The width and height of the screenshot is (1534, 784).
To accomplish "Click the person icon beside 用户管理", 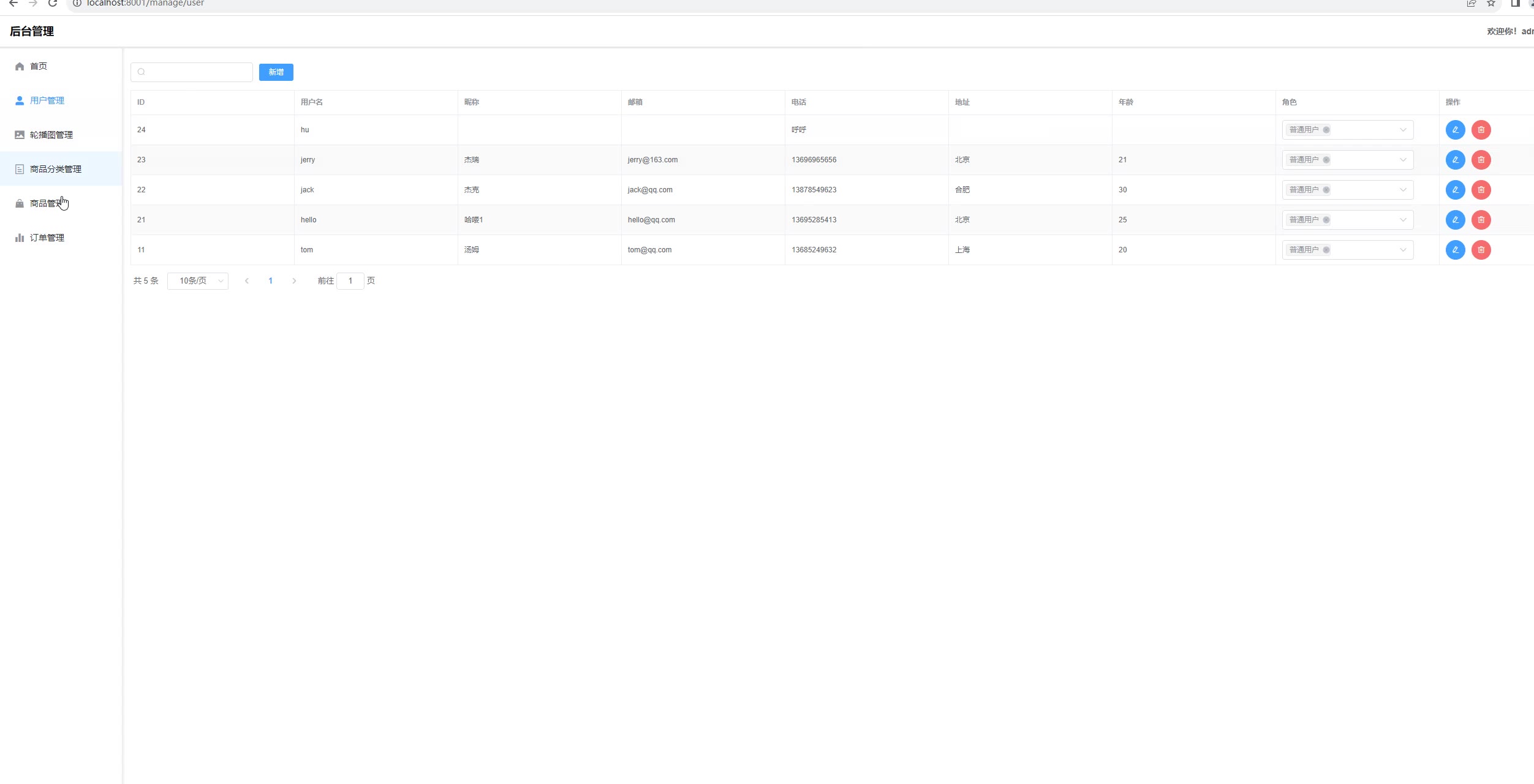I will click(20, 100).
